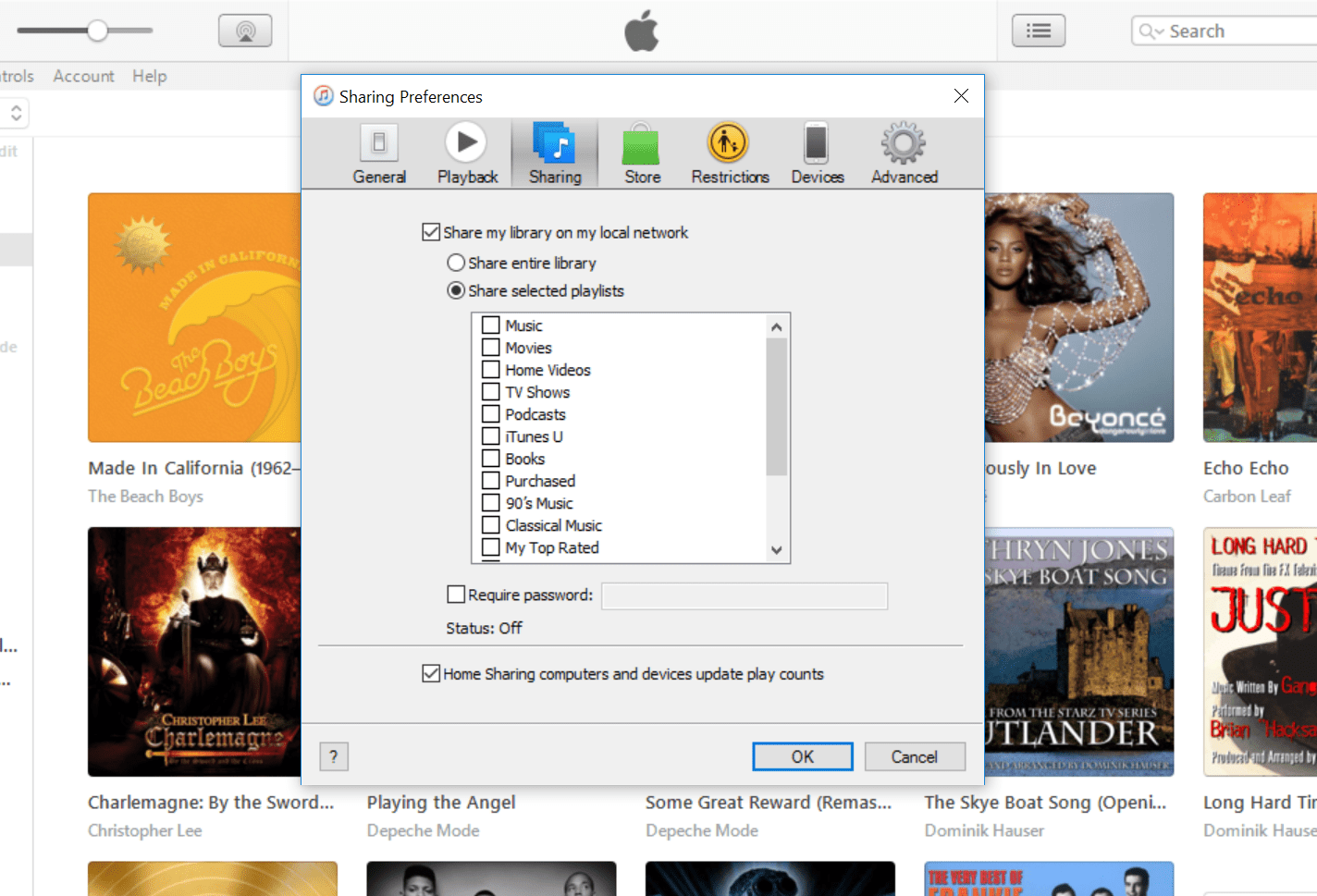Viewport: 1317px width, 896px height.
Task: Click the playlist list scrollbar thumb
Action: 777,407
